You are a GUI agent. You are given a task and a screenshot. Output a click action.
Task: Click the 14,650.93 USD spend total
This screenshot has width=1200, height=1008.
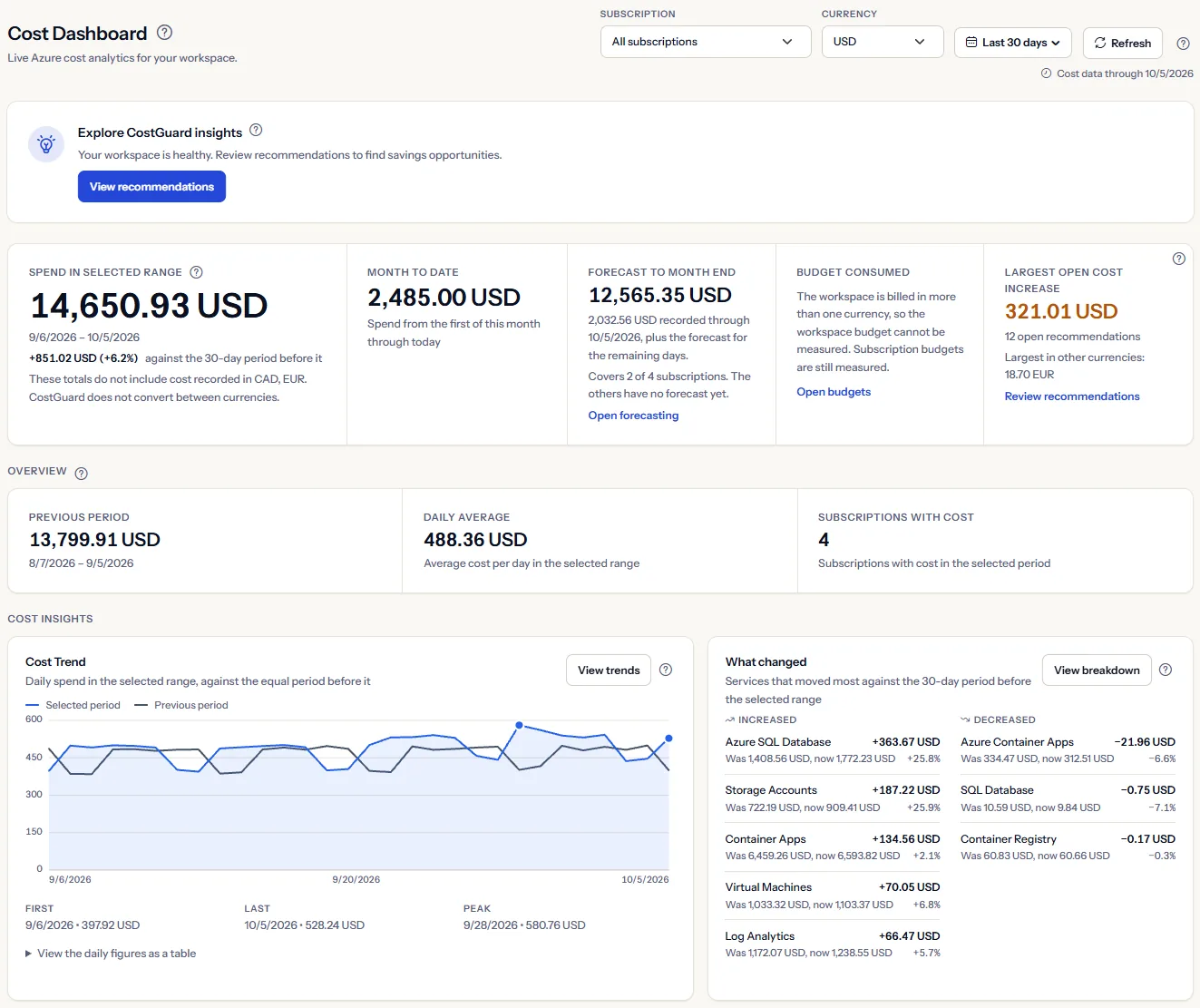(149, 306)
